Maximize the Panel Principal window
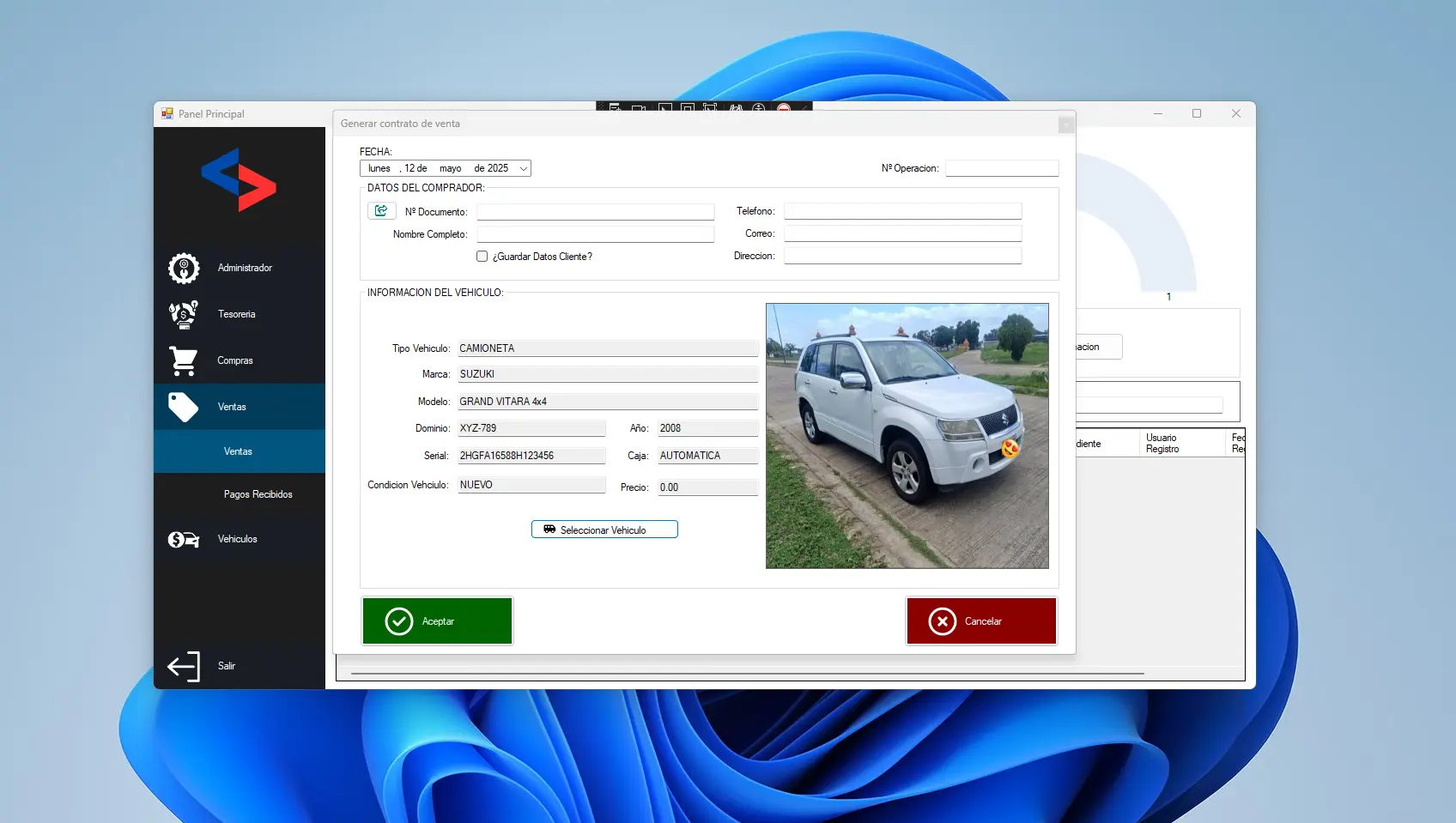The image size is (1456, 823). tap(1197, 113)
